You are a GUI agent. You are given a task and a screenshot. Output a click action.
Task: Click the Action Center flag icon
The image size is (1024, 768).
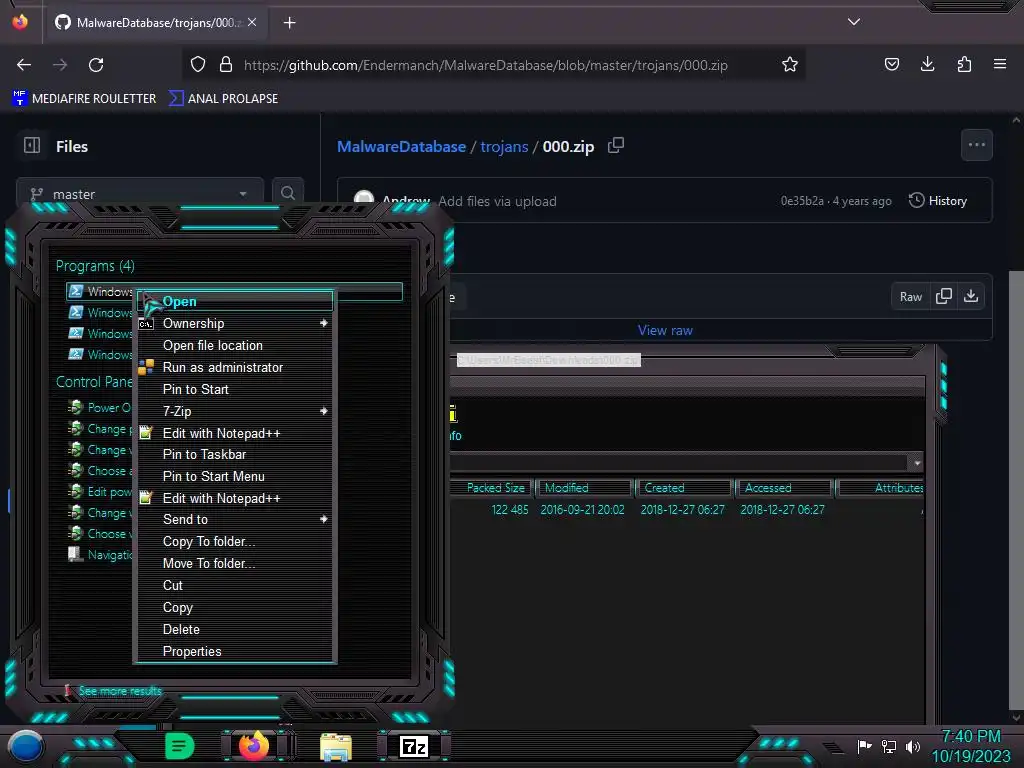point(864,746)
